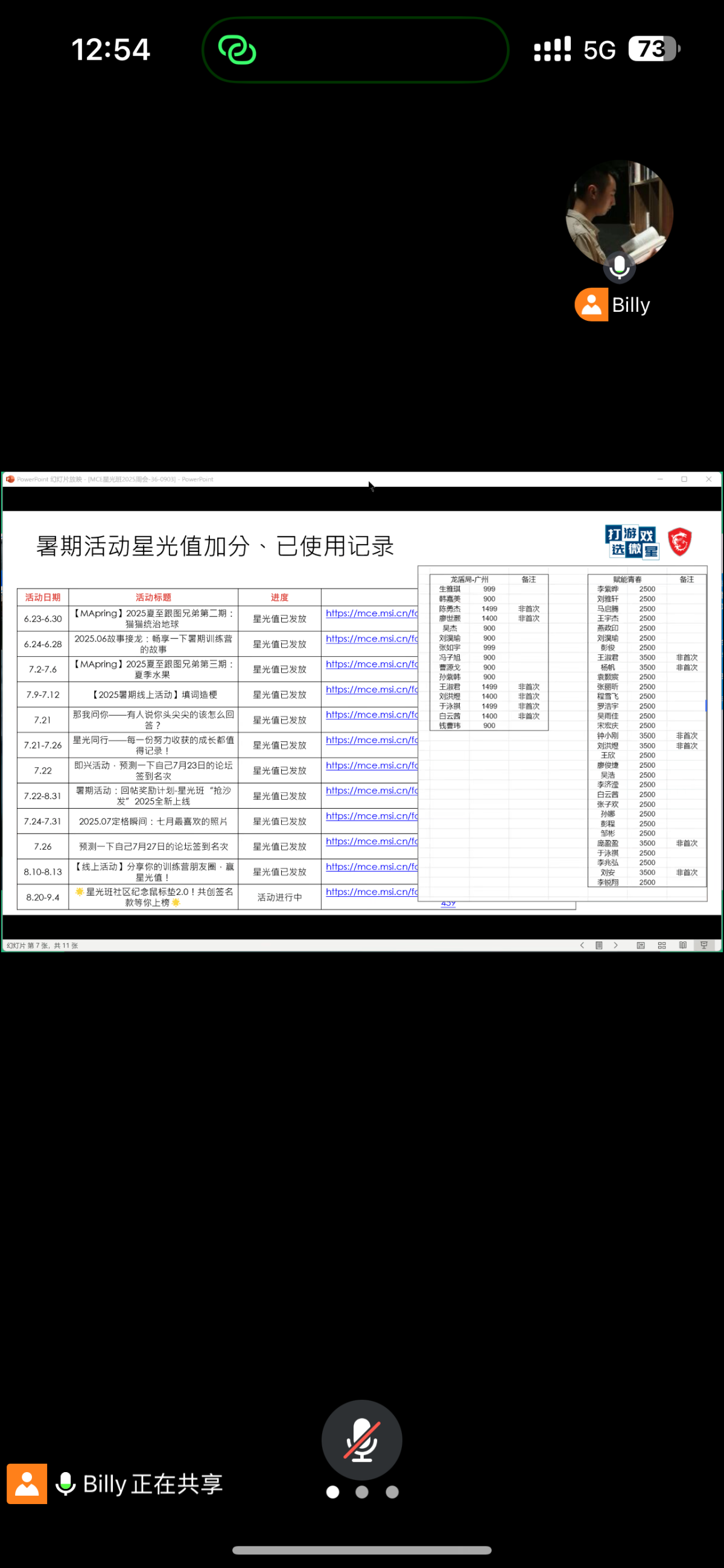Open the link for 7.9-7.12 activity

(x=372, y=689)
